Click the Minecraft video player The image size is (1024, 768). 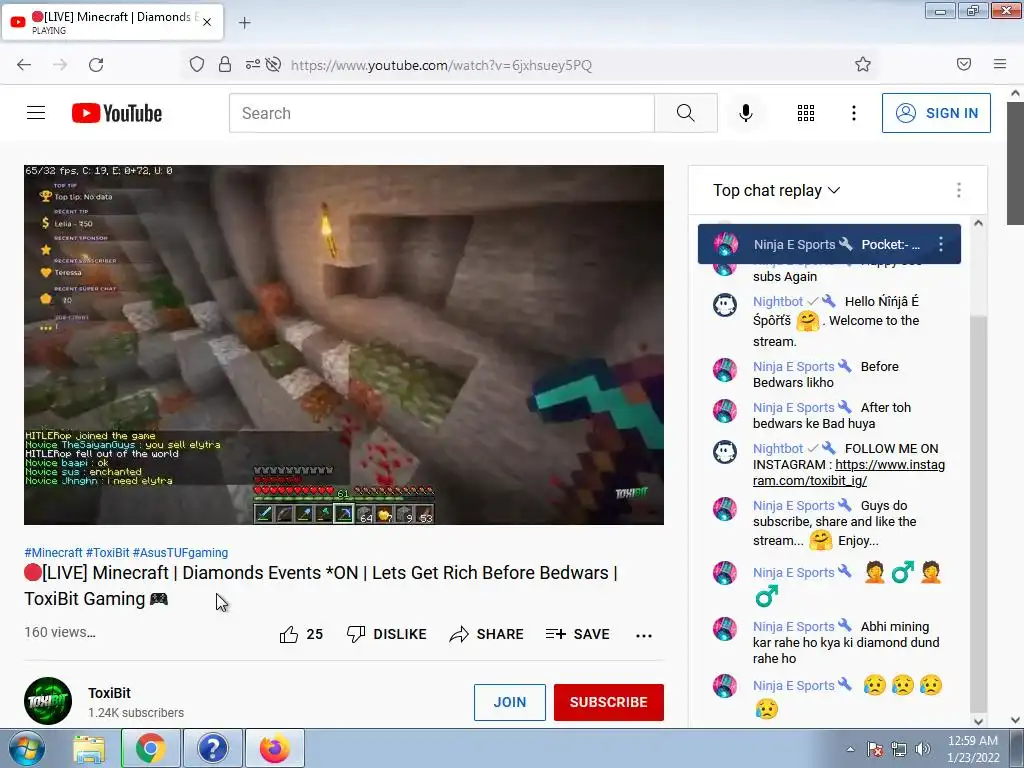tap(344, 345)
